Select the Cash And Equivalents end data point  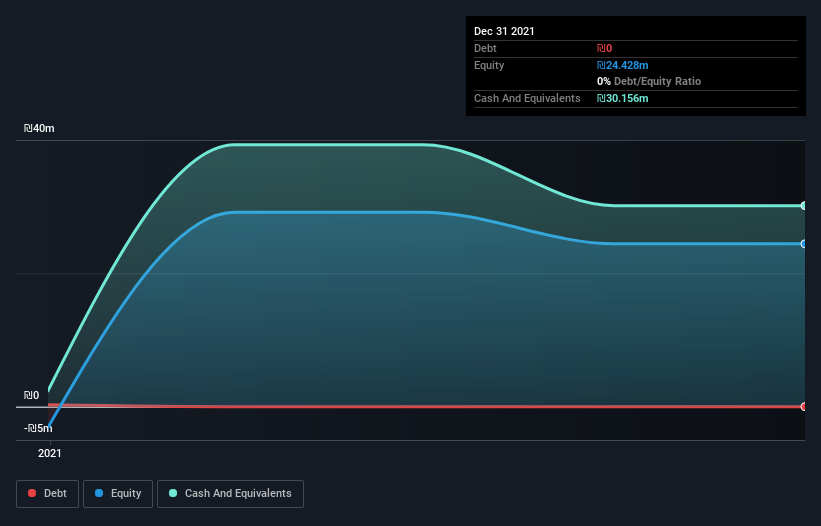[x=803, y=206]
